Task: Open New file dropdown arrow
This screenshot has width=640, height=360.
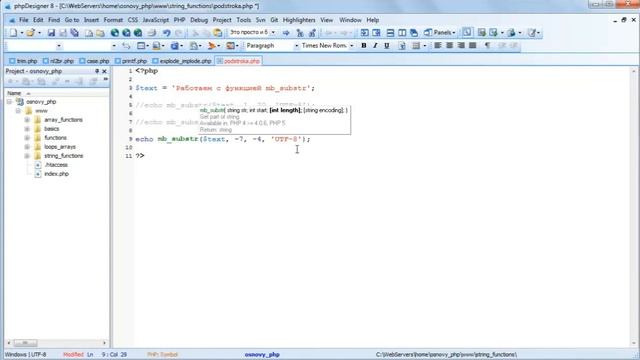Action: (x=22, y=33)
